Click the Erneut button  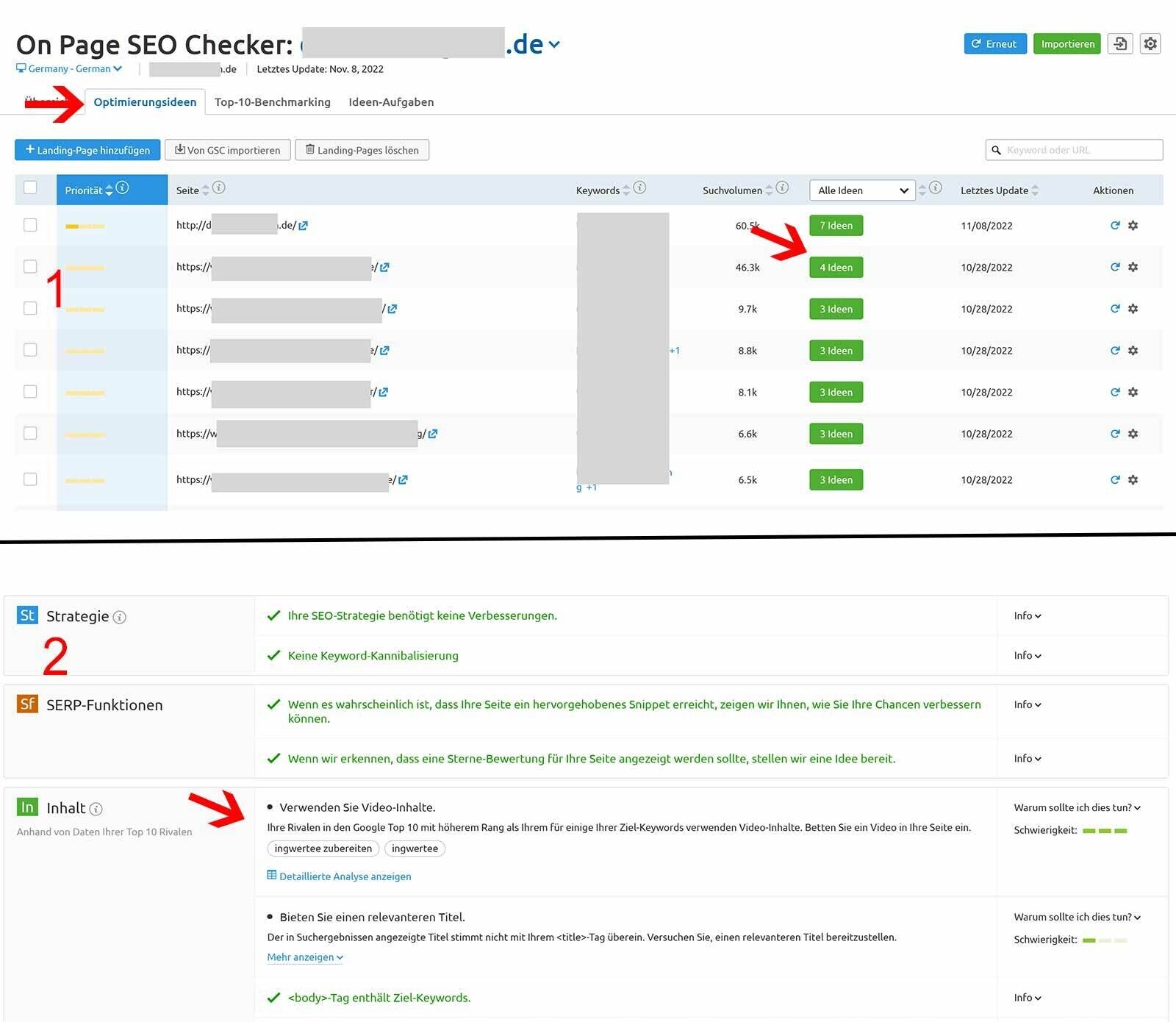point(995,44)
